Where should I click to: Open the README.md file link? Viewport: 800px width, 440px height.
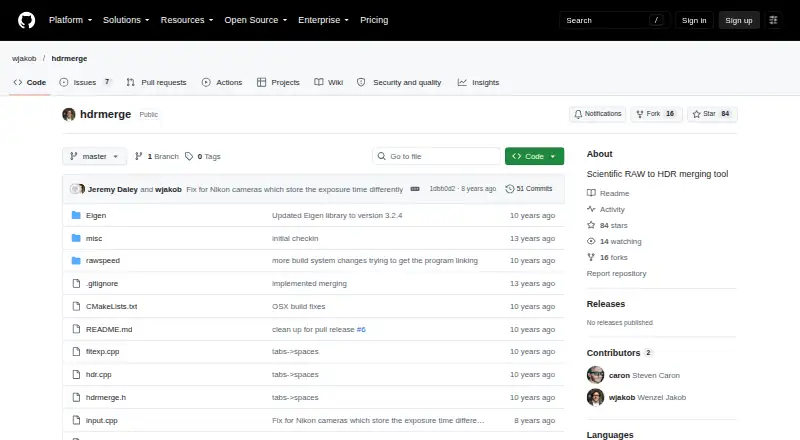(x=109, y=329)
